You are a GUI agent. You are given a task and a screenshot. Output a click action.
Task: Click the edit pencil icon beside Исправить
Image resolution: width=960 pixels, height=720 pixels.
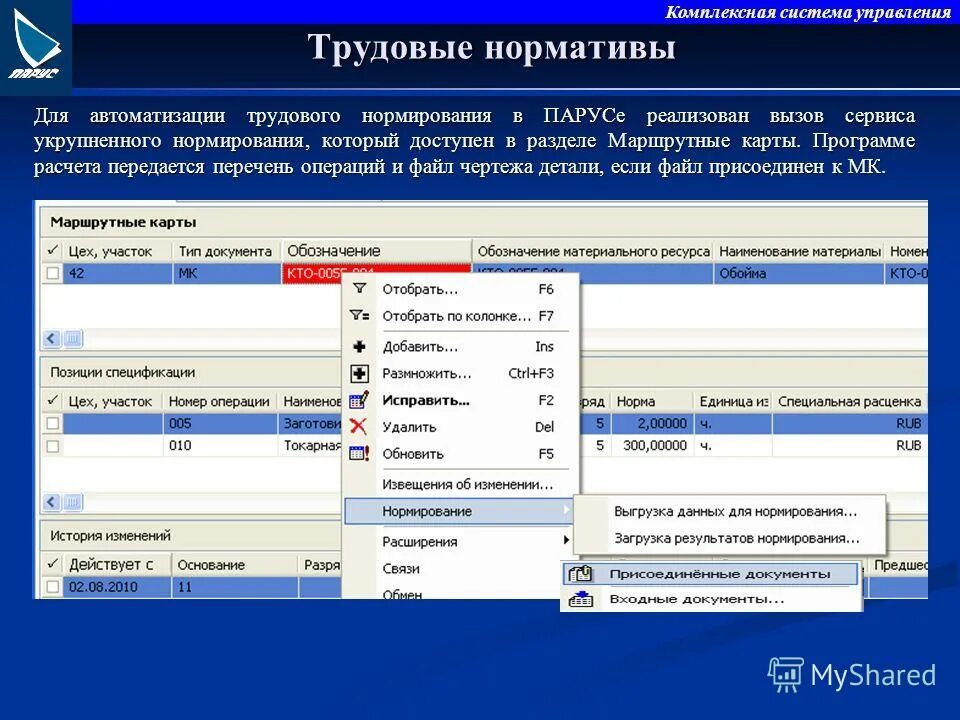[x=359, y=400]
